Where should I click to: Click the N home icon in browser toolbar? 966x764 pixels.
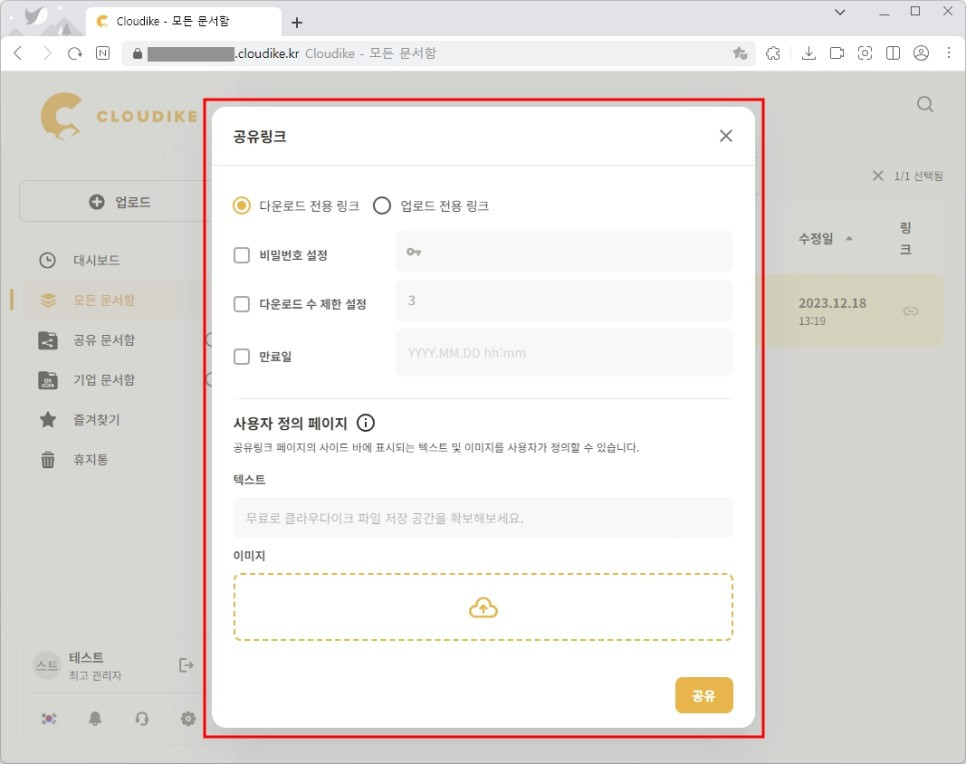click(103, 53)
